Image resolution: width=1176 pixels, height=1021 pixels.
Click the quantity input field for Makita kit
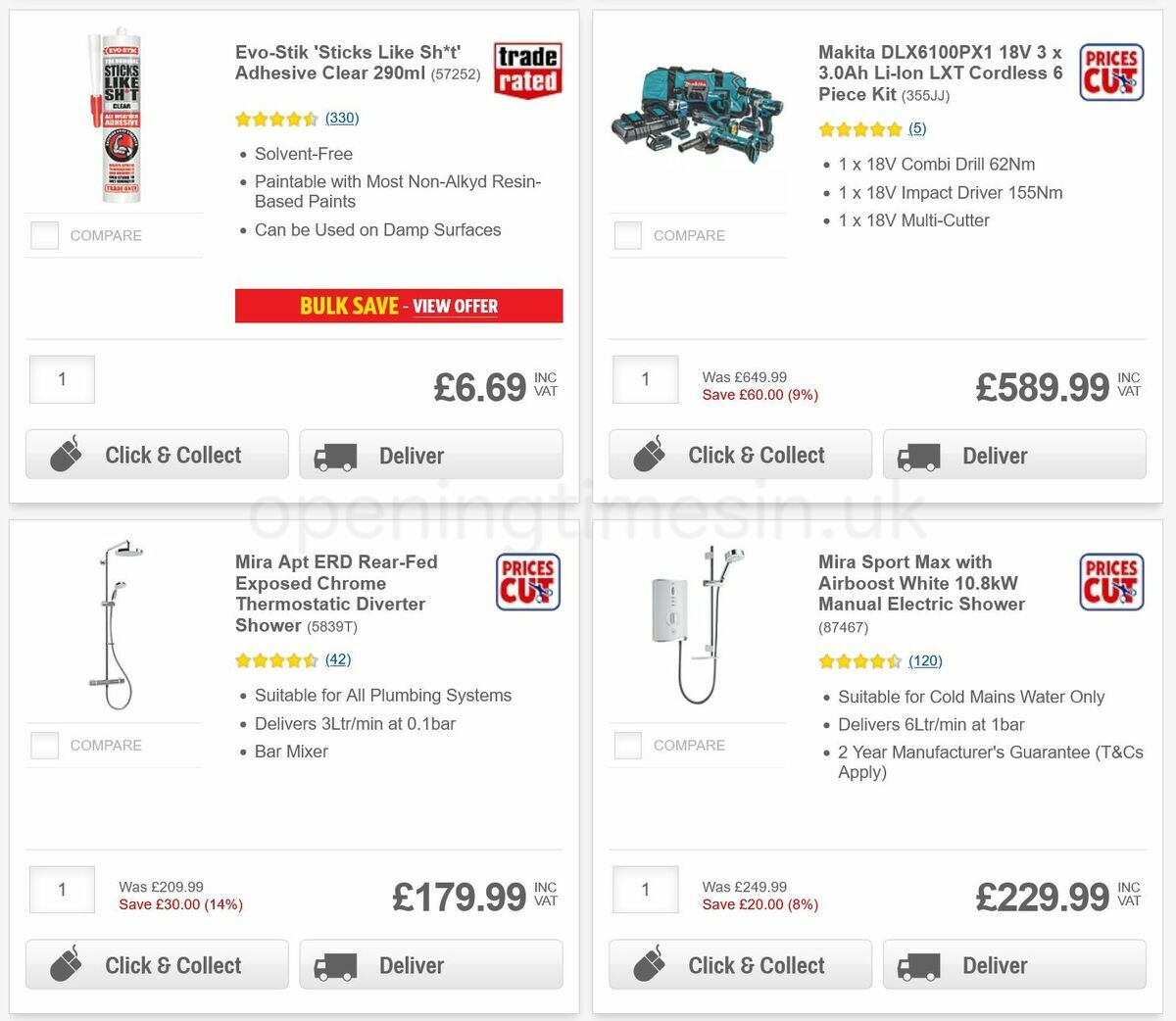[x=645, y=379]
